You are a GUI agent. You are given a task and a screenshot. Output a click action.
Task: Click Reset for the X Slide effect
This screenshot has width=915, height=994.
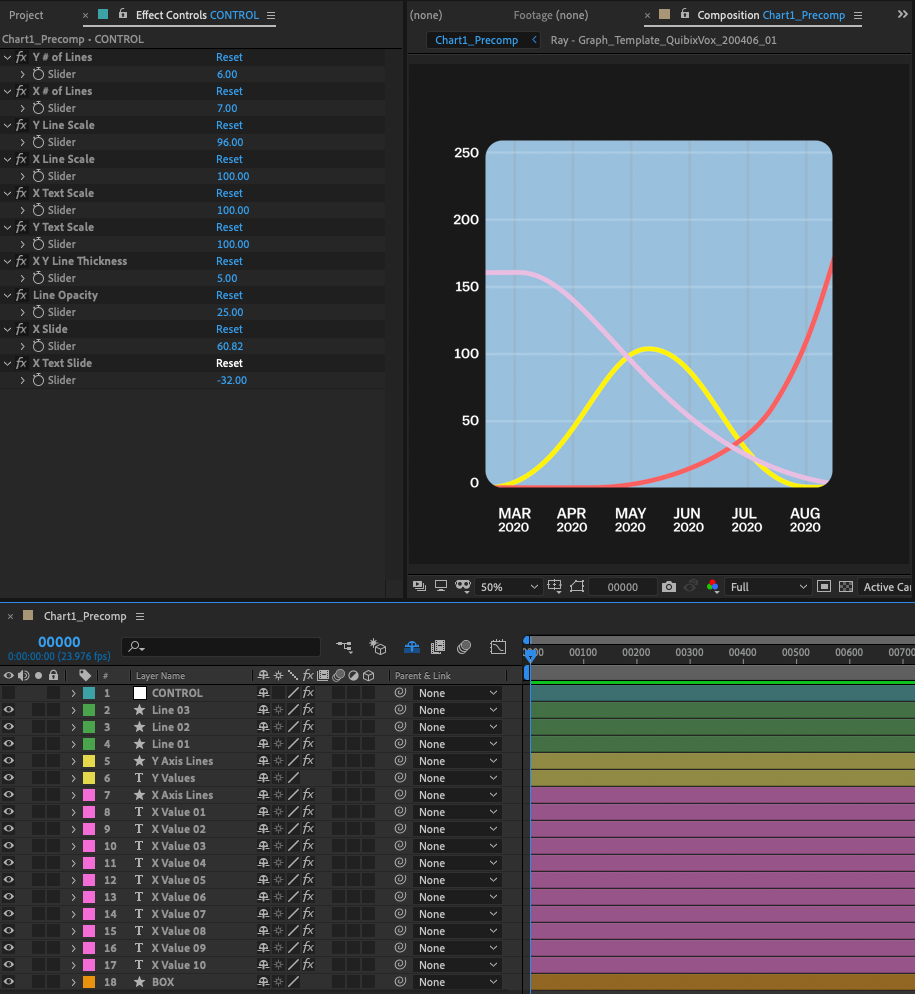[229, 329]
